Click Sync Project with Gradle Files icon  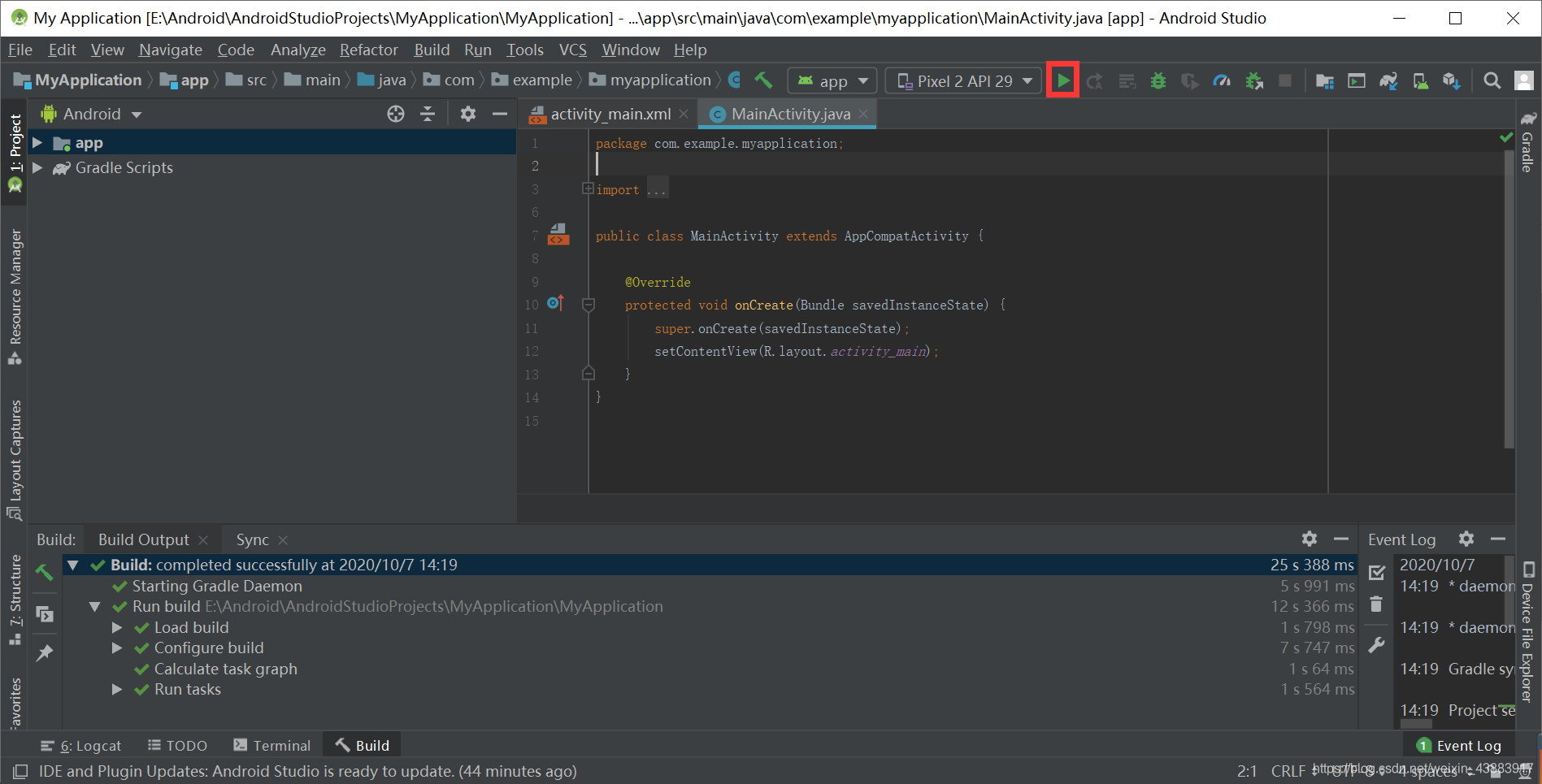point(1388,80)
